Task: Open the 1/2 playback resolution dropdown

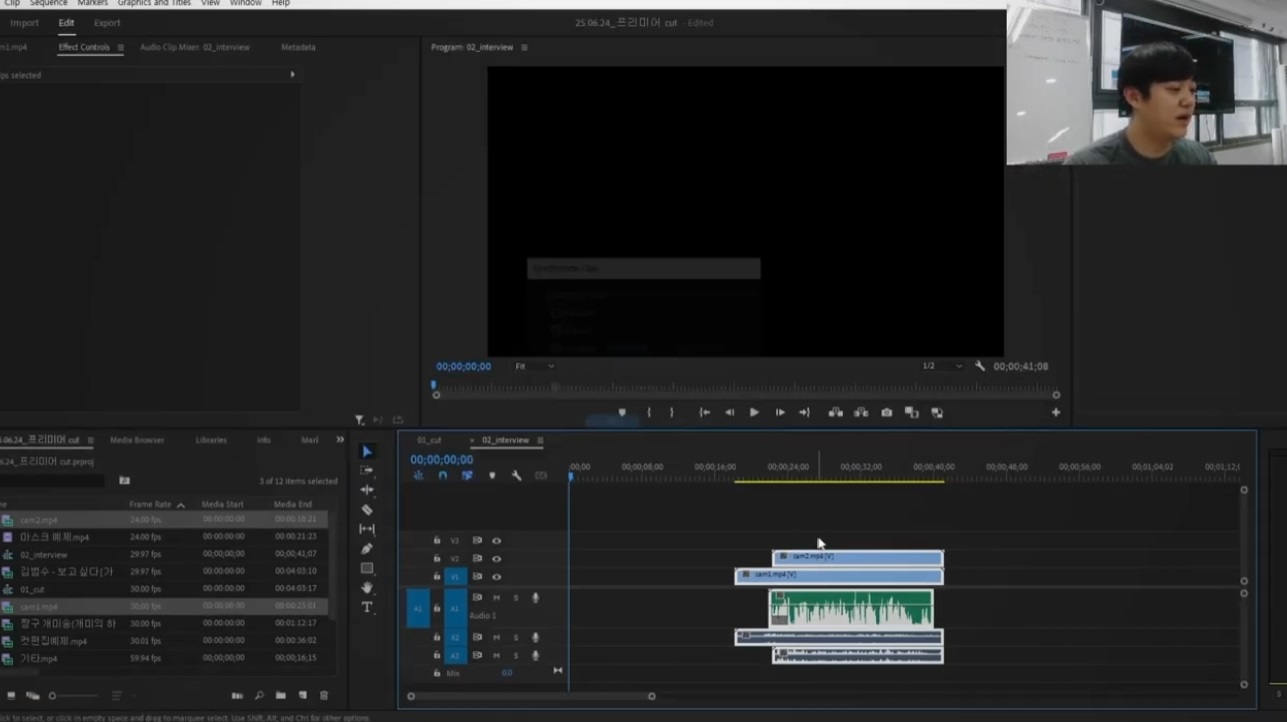Action: click(942, 367)
